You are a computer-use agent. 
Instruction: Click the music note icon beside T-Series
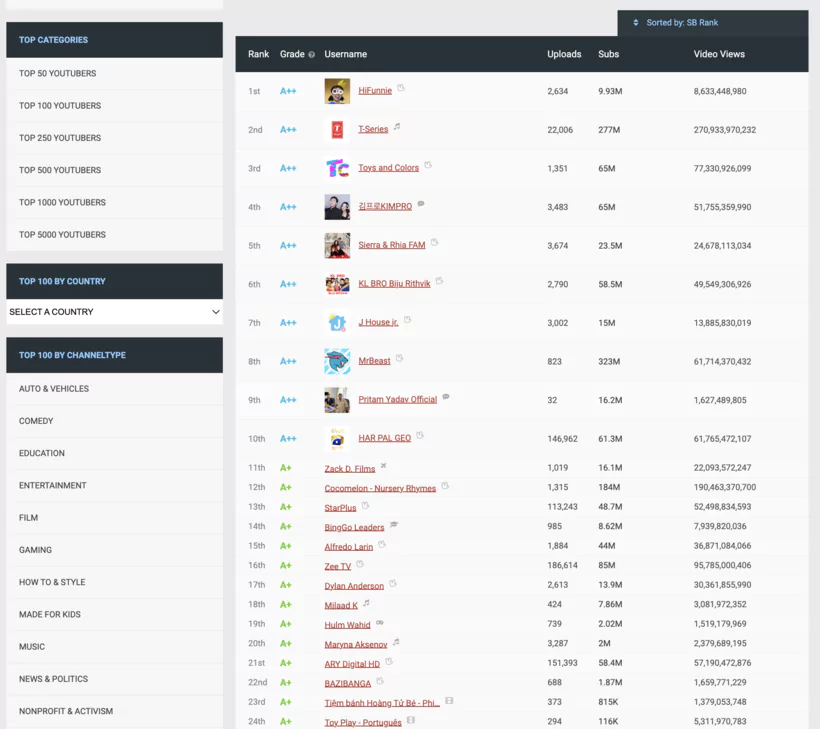pyautogui.click(x=397, y=127)
